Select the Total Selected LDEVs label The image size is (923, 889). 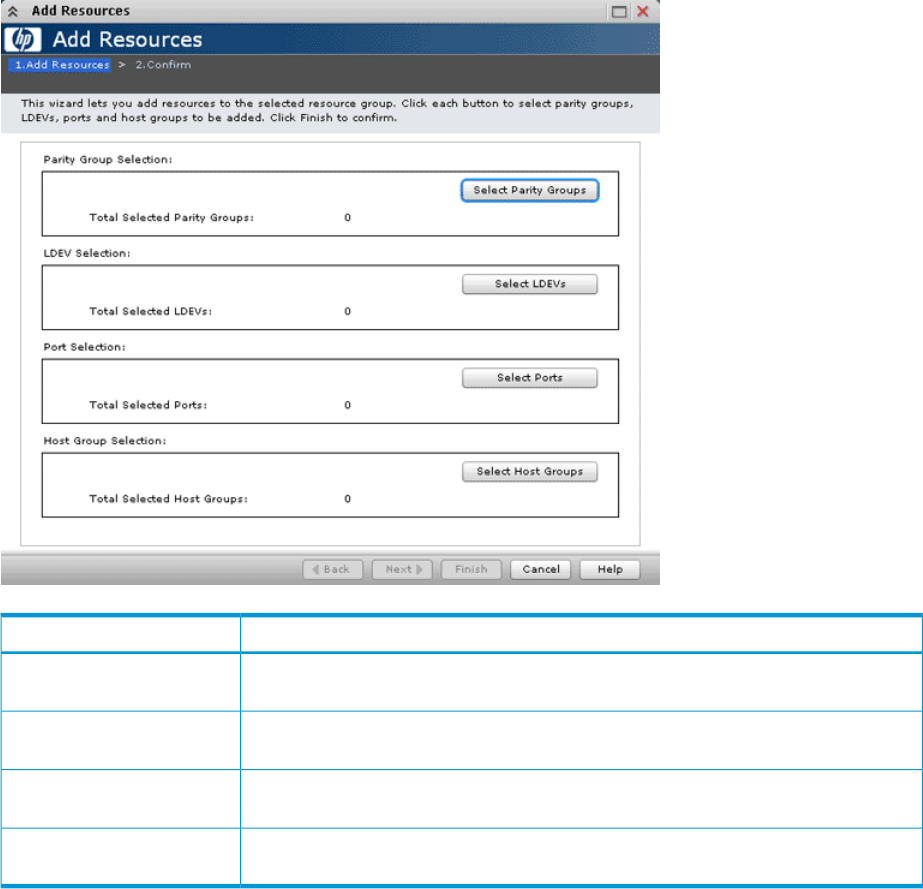(x=150, y=311)
